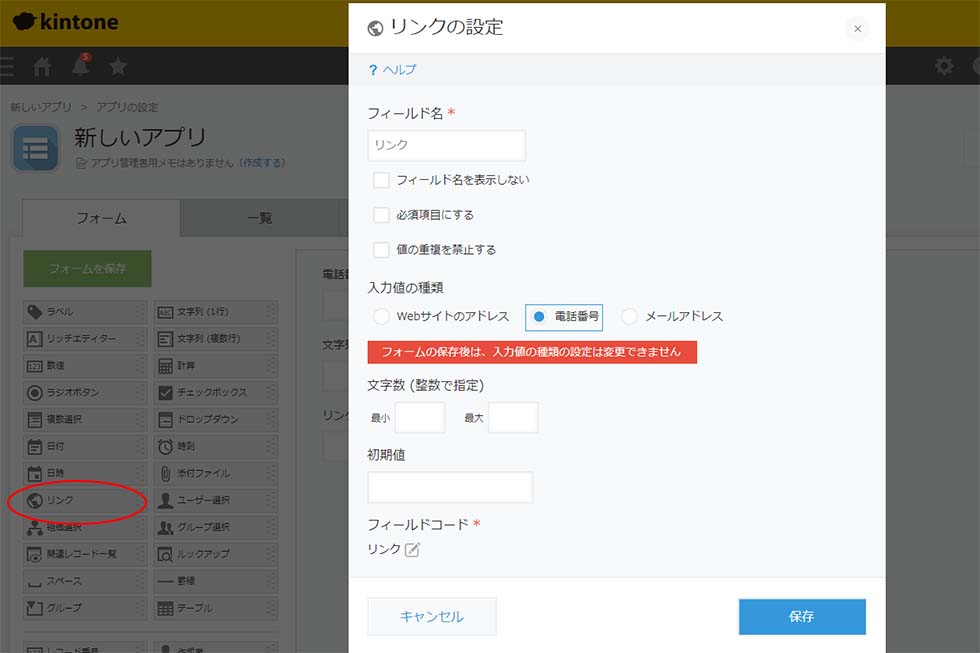
Task: Click the 保存 button to save settings
Action: click(801, 617)
